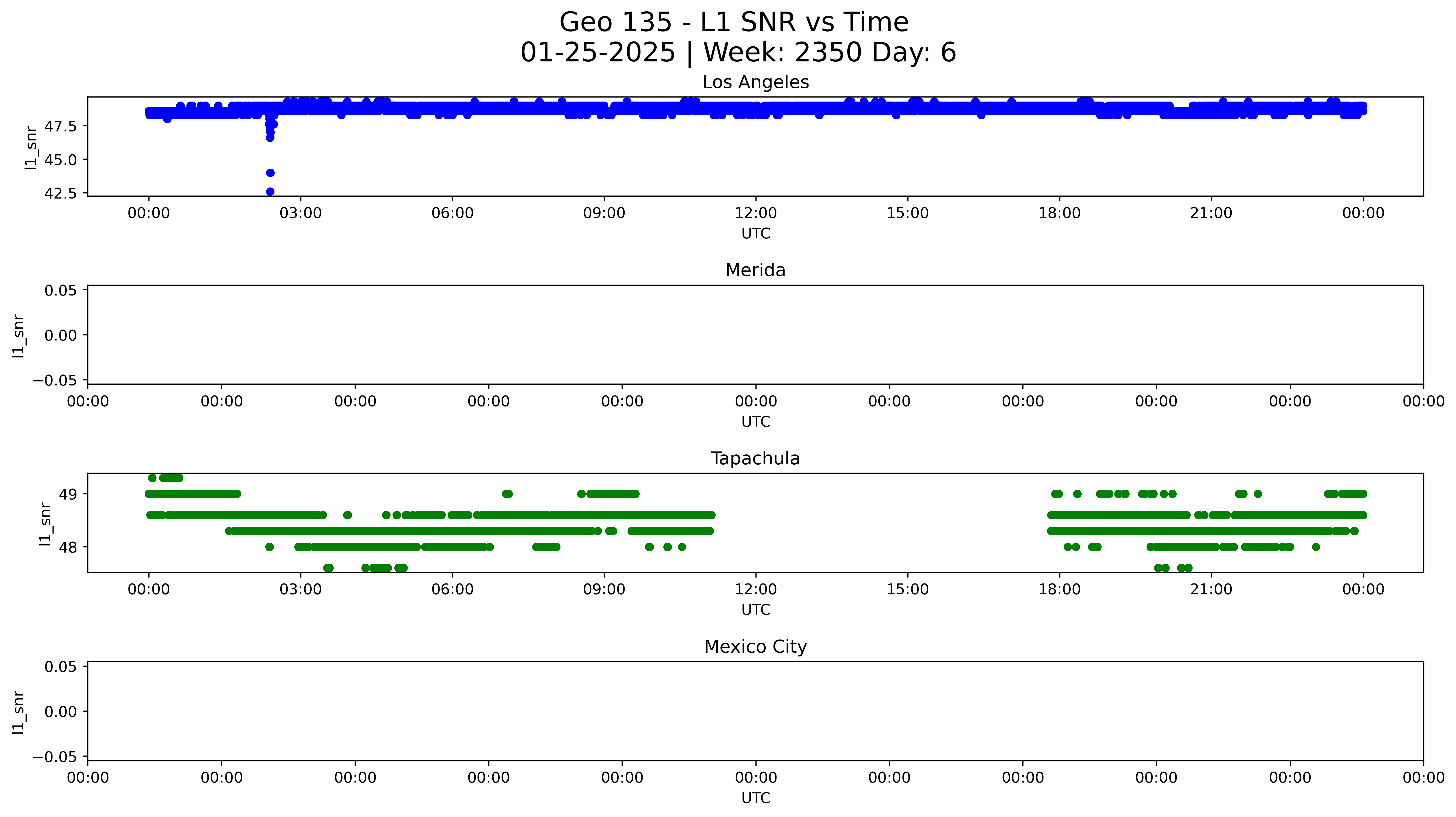The height and width of the screenshot is (817, 1456).
Task: Click the 12:00 tick label in Los Angeles plot
Action: (755, 213)
